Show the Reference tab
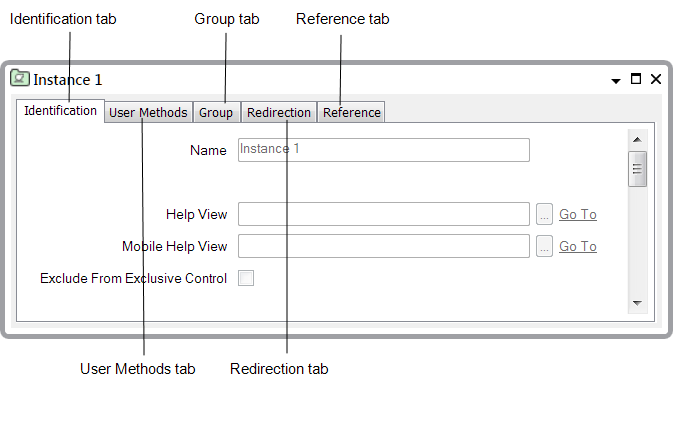This screenshot has height=430, width=673. coord(351,112)
